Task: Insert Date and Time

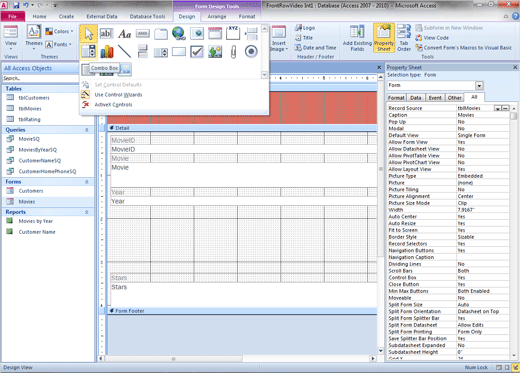Action: click(x=315, y=48)
